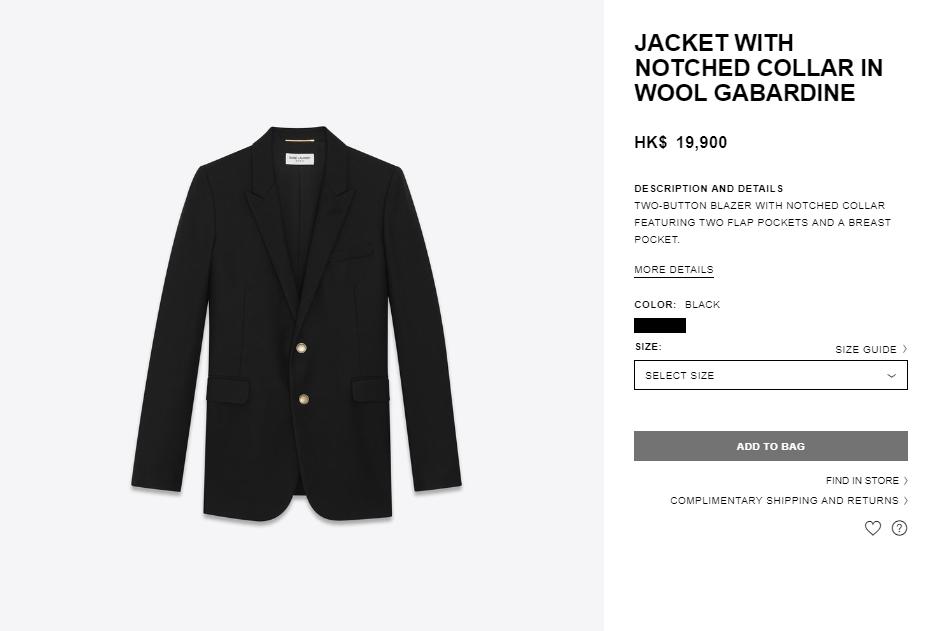
Task: Click the Color: Black label text
Action: tap(677, 305)
